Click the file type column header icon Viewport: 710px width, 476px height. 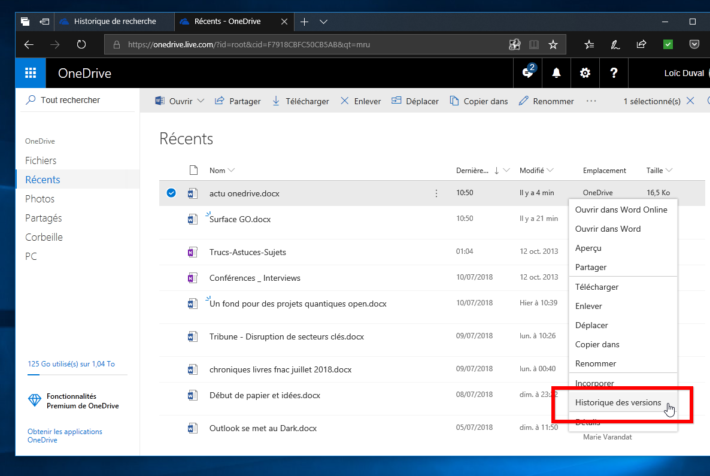click(x=193, y=170)
